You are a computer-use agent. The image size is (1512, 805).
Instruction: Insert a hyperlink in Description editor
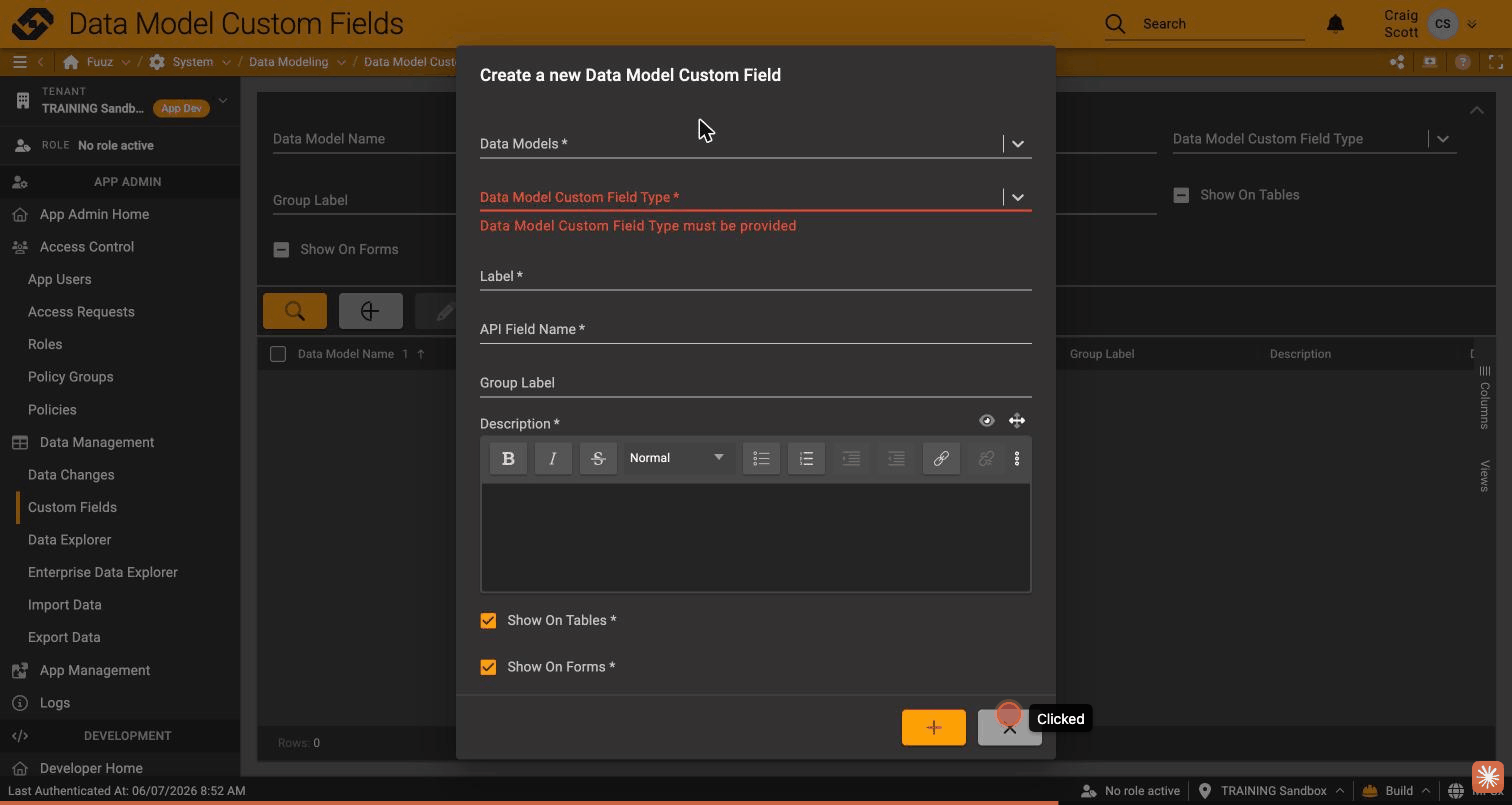tap(941, 458)
